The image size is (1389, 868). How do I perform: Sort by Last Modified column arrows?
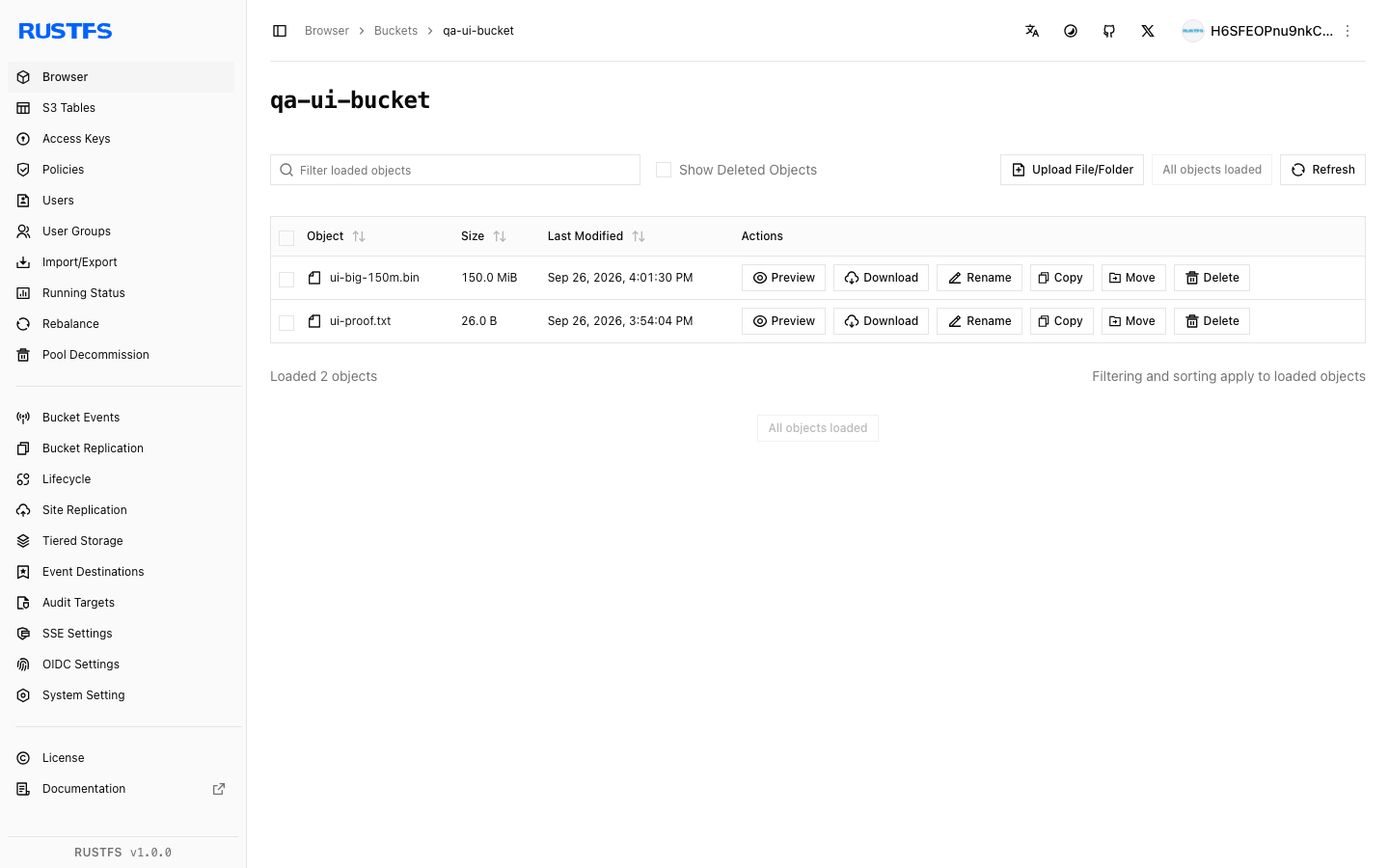point(639,236)
